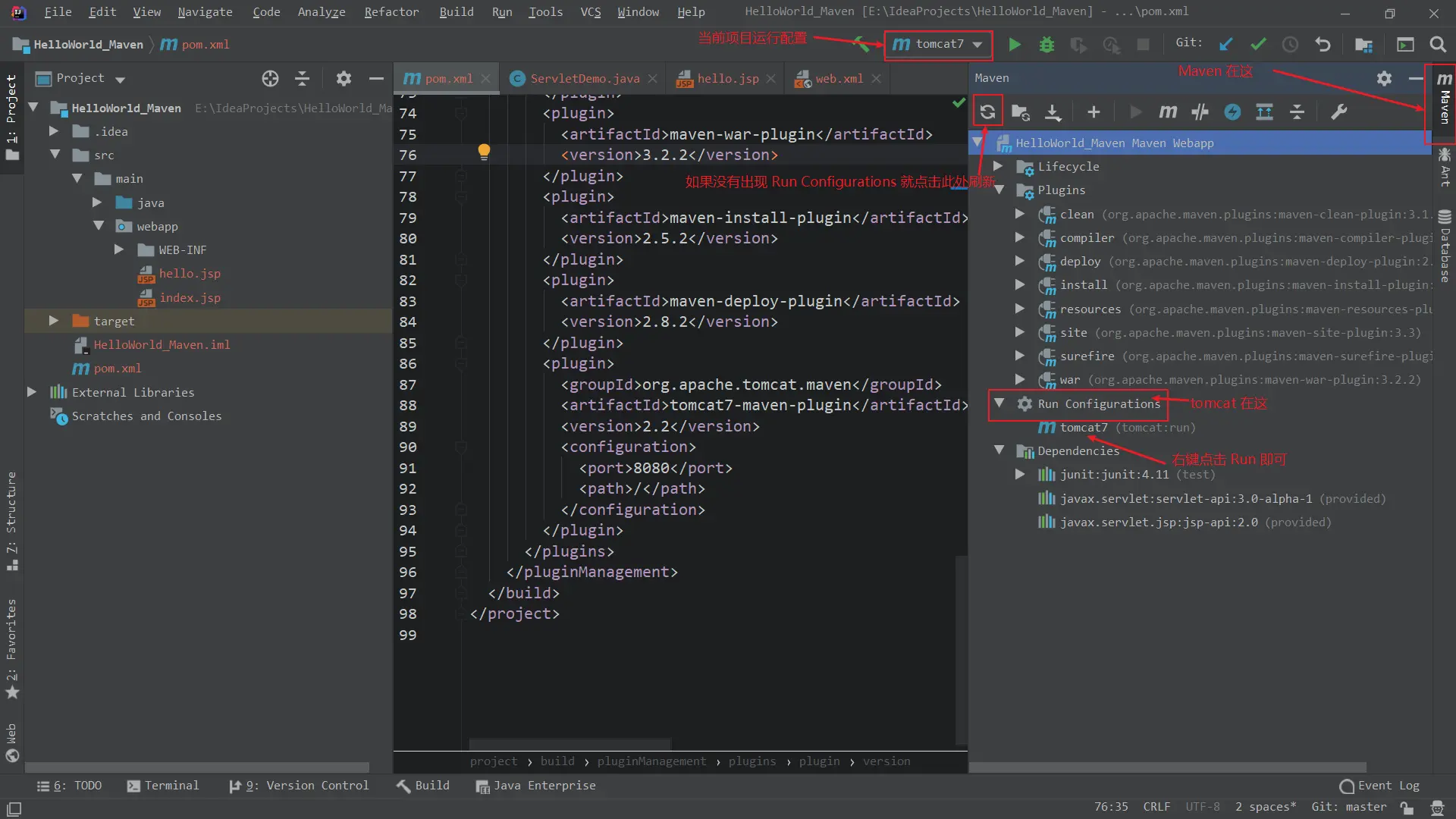1456x819 pixels.
Task: Expand the Lifecycle node in Maven tree
Action: click(x=998, y=166)
